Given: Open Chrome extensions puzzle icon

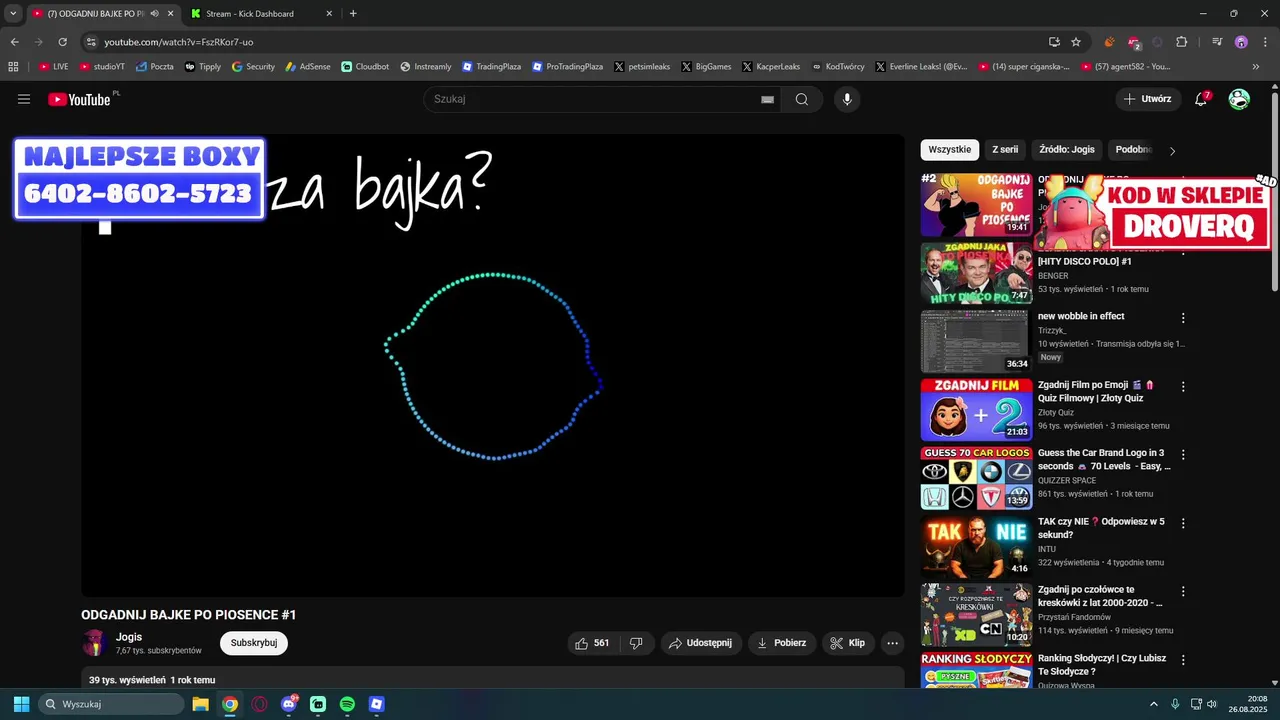Looking at the screenshot, I should coord(1181,42).
